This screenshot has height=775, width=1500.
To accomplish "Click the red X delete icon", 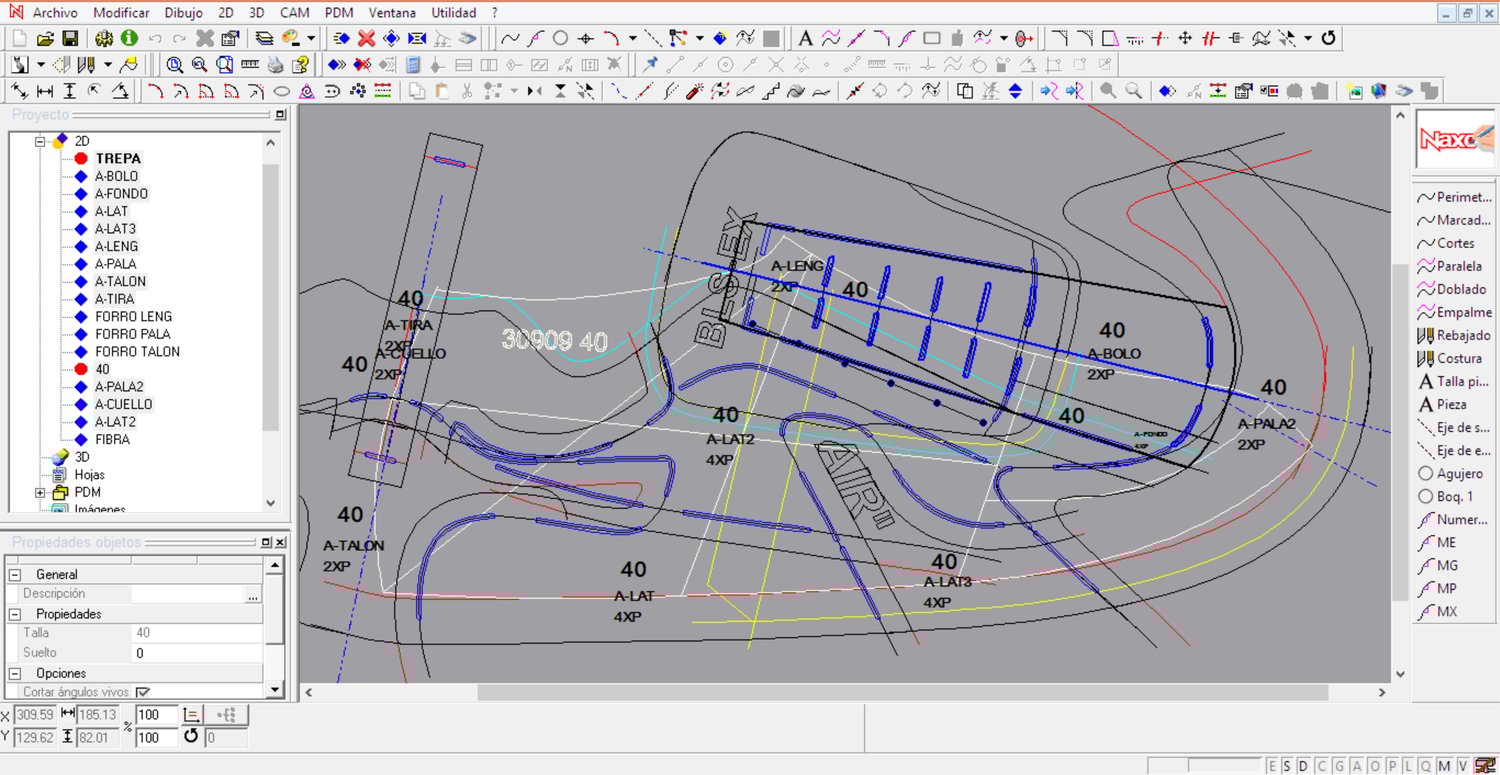I will click(x=366, y=39).
